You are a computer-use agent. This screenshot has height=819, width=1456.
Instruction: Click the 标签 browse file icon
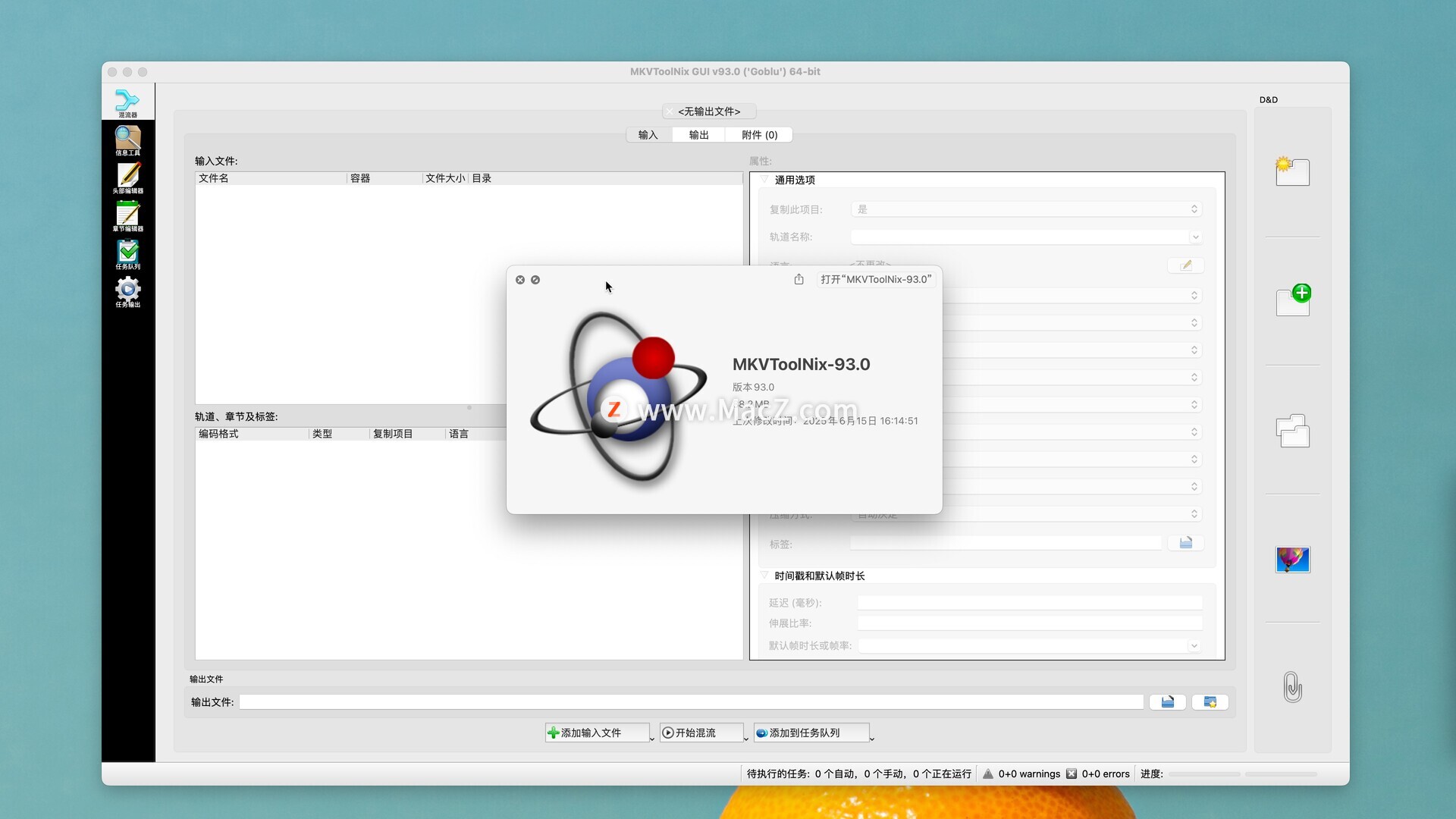pyautogui.click(x=1186, y=543)
